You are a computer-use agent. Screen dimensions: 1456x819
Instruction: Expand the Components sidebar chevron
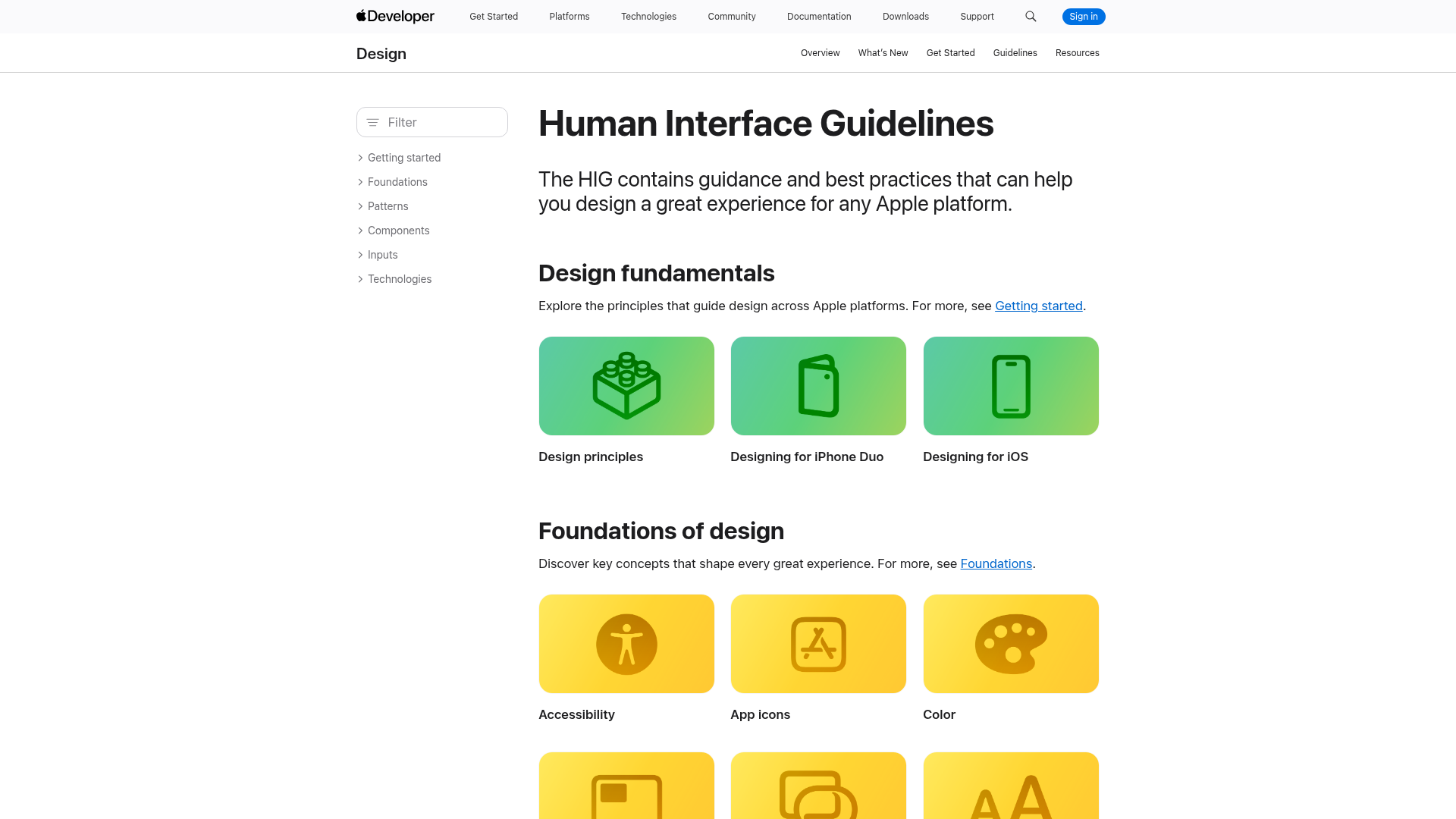(x=360, y=231)
